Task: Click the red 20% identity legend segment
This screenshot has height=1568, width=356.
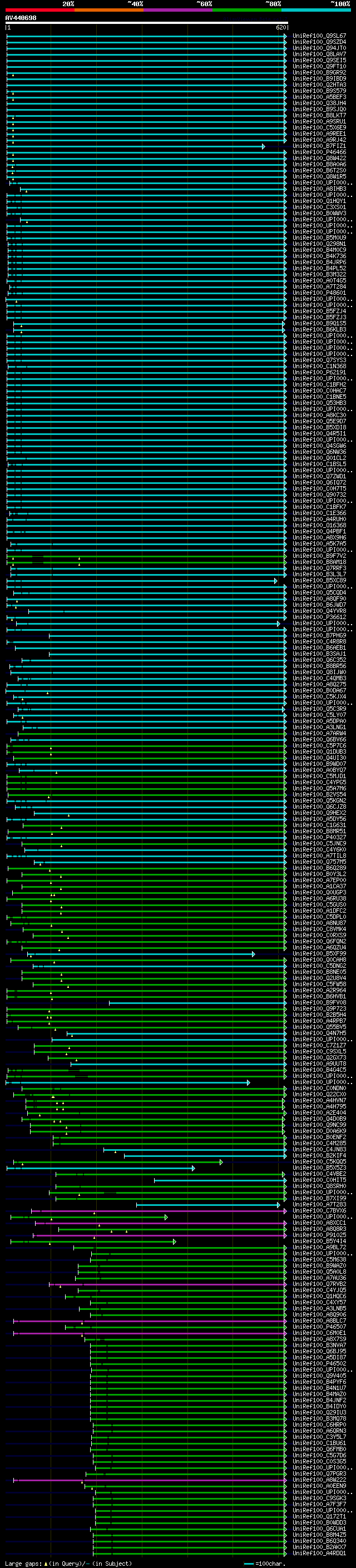Action: pyautogui.click(x=39, y=10)
